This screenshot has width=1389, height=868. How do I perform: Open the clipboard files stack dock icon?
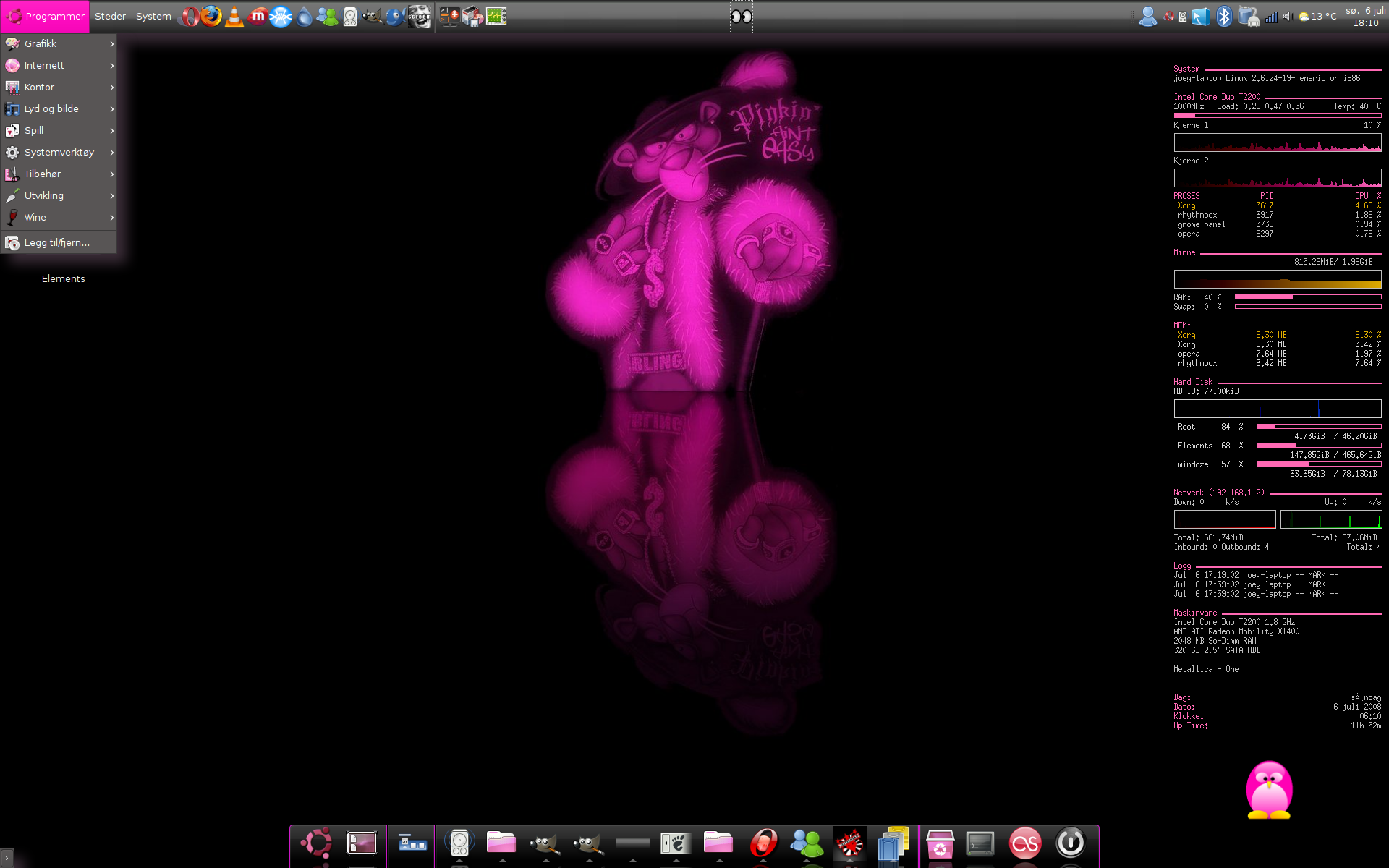(x=893, y=843)
